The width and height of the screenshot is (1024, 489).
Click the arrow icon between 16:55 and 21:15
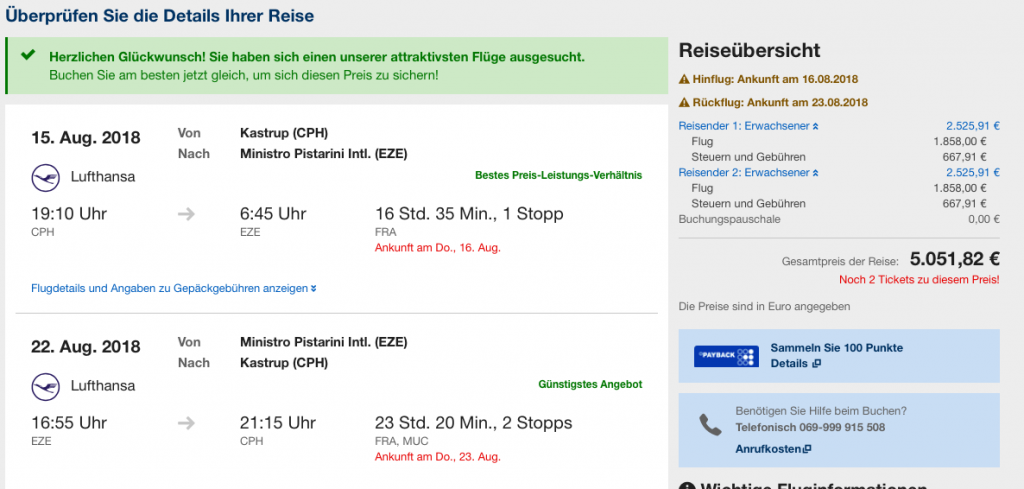pyautogui.click(x=187, y=423)
